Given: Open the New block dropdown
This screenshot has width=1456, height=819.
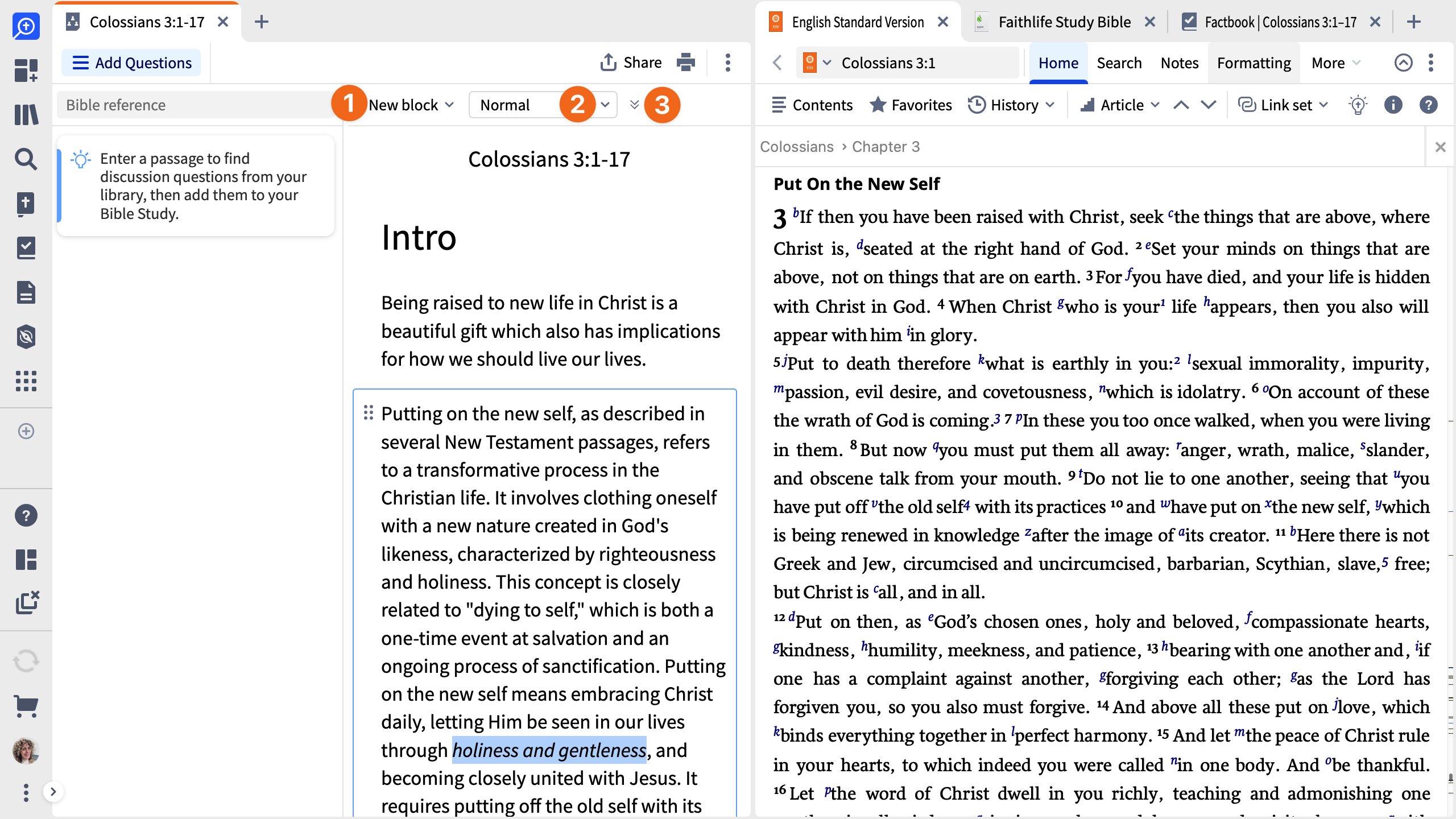Looking at the screenshot, I should pyautogui.click(x=411, y=105).
